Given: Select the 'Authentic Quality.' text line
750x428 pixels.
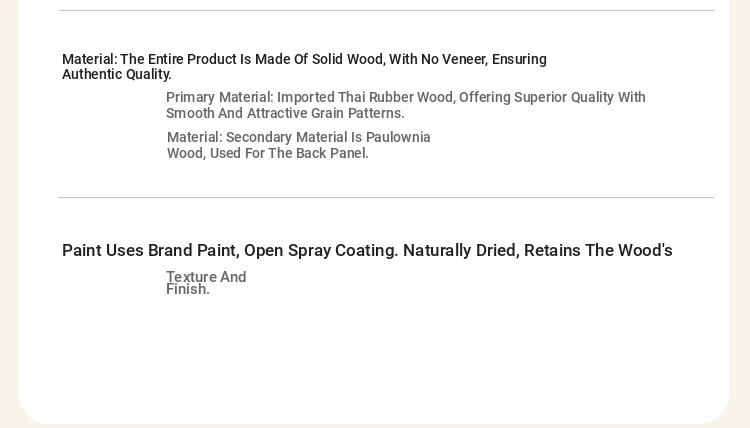Looking at the screenshot, I should (x=117, y=75).
